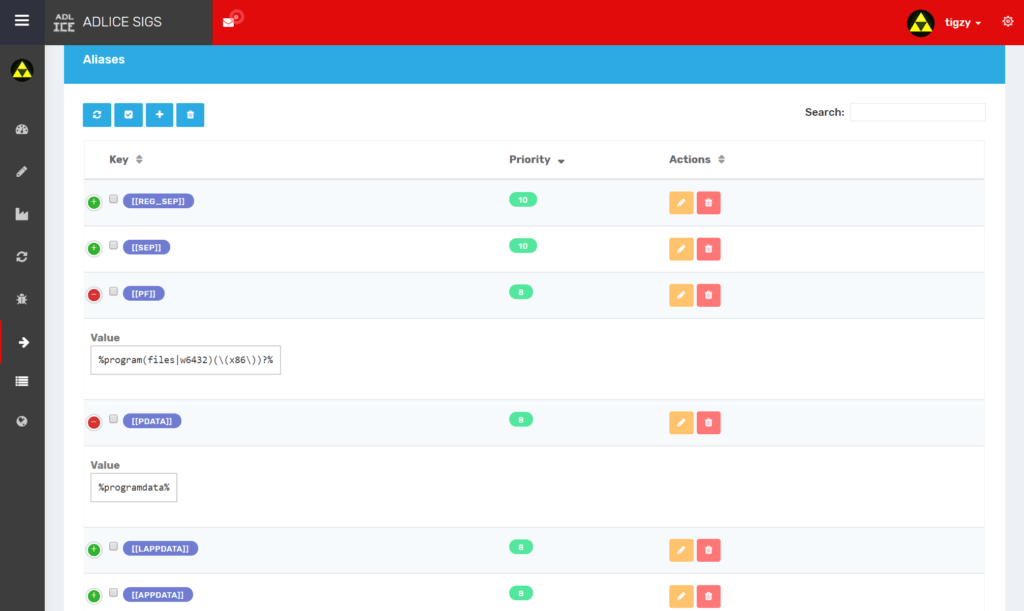Click the Search input field
This screenshot has height=611, width=1024.
917,112
